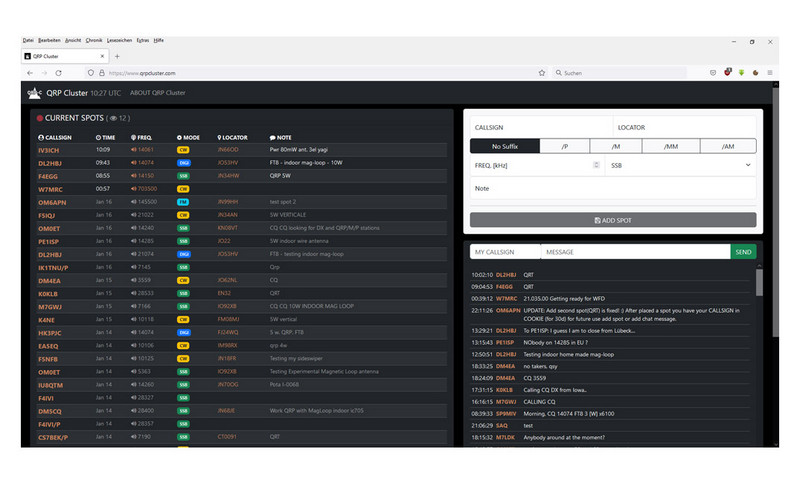Click the green SEND button

pos(743,252)
